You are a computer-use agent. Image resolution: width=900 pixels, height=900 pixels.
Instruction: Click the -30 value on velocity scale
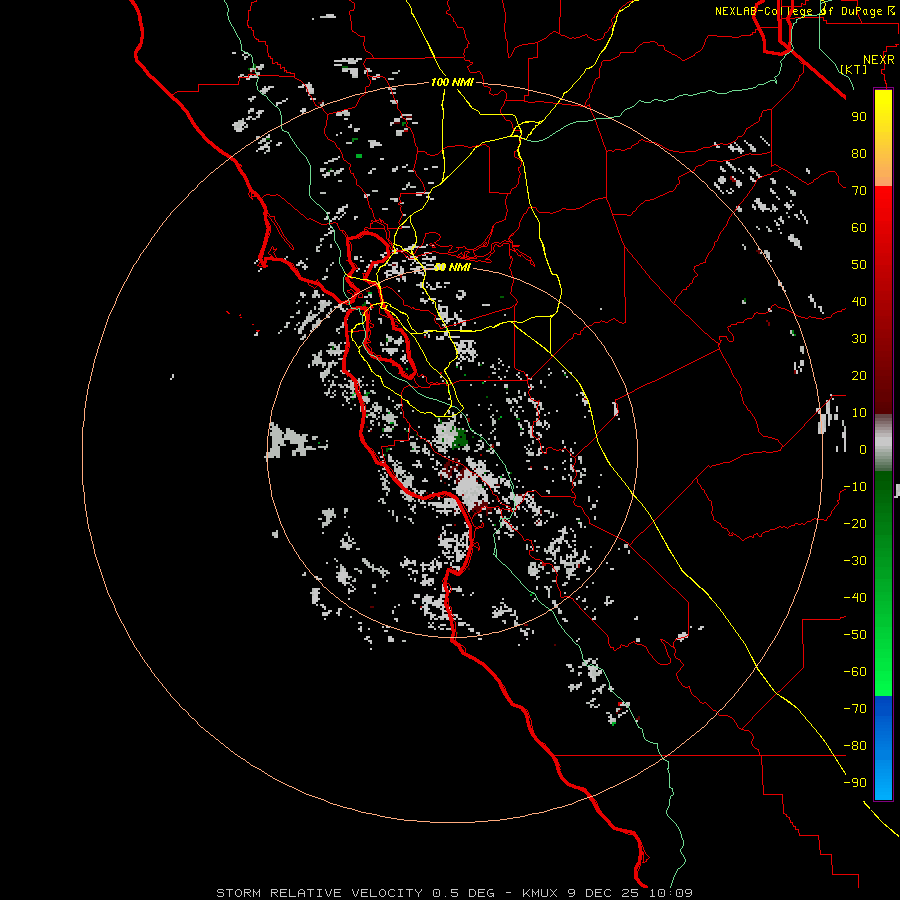855,561
